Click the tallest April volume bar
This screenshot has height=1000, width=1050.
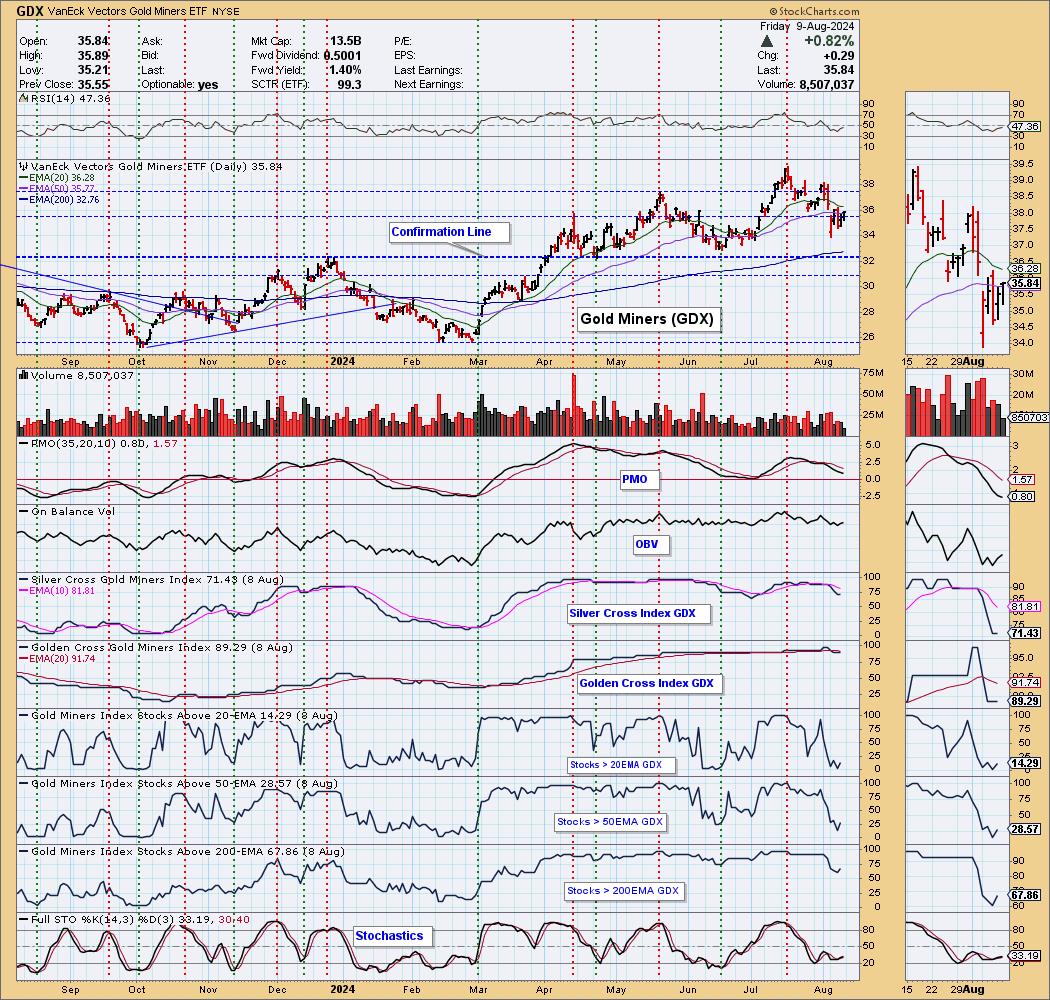pos(573,405)
